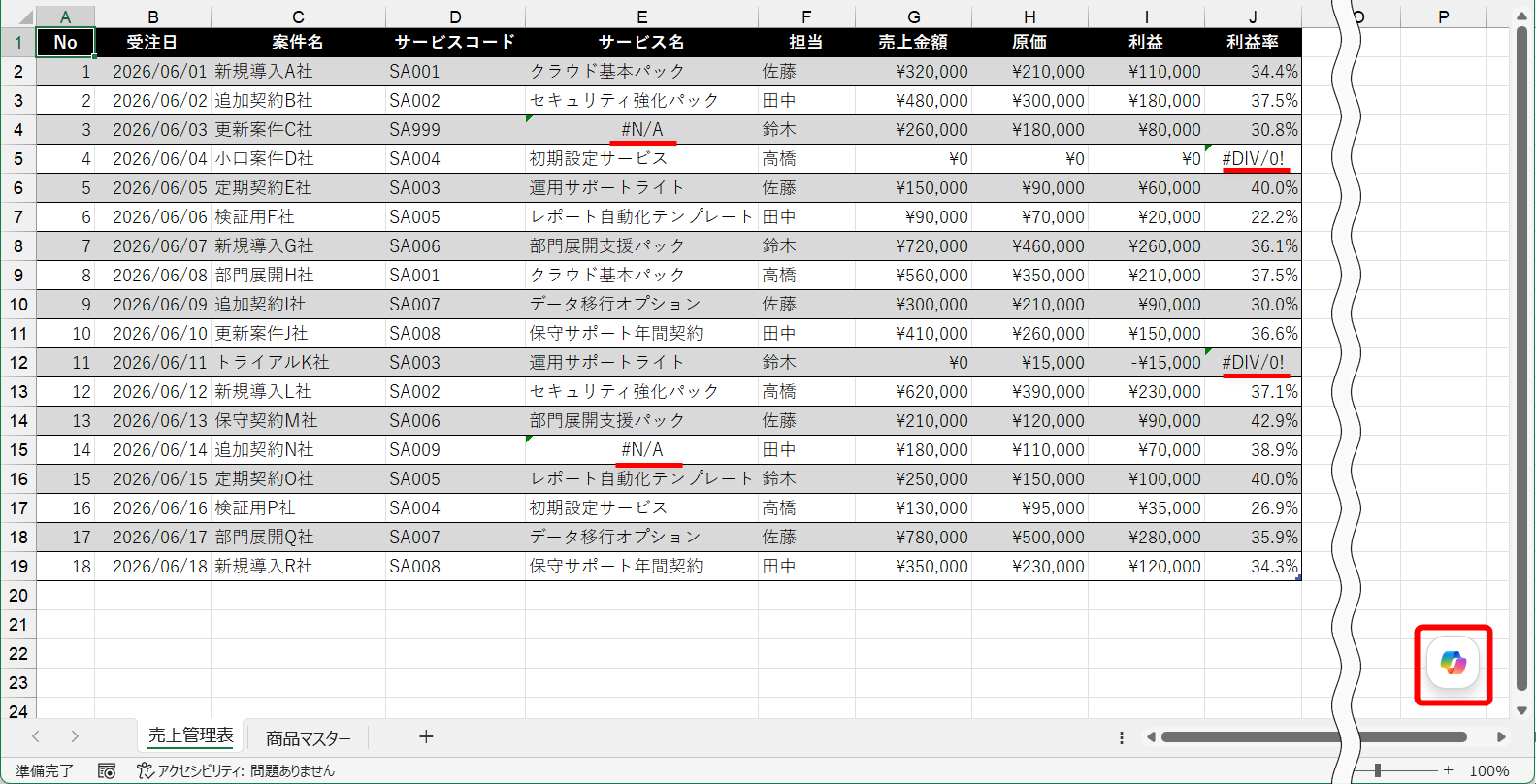Select the 2026/06/18 date cell
This screenshot has width=1536, height=784.
(x=152, y=566)
